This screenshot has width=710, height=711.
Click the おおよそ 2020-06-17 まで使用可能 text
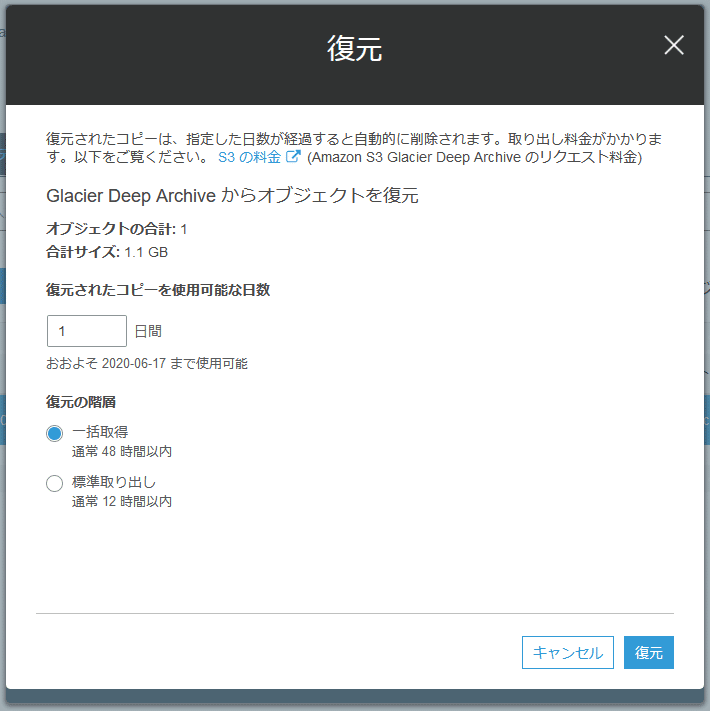147,363
